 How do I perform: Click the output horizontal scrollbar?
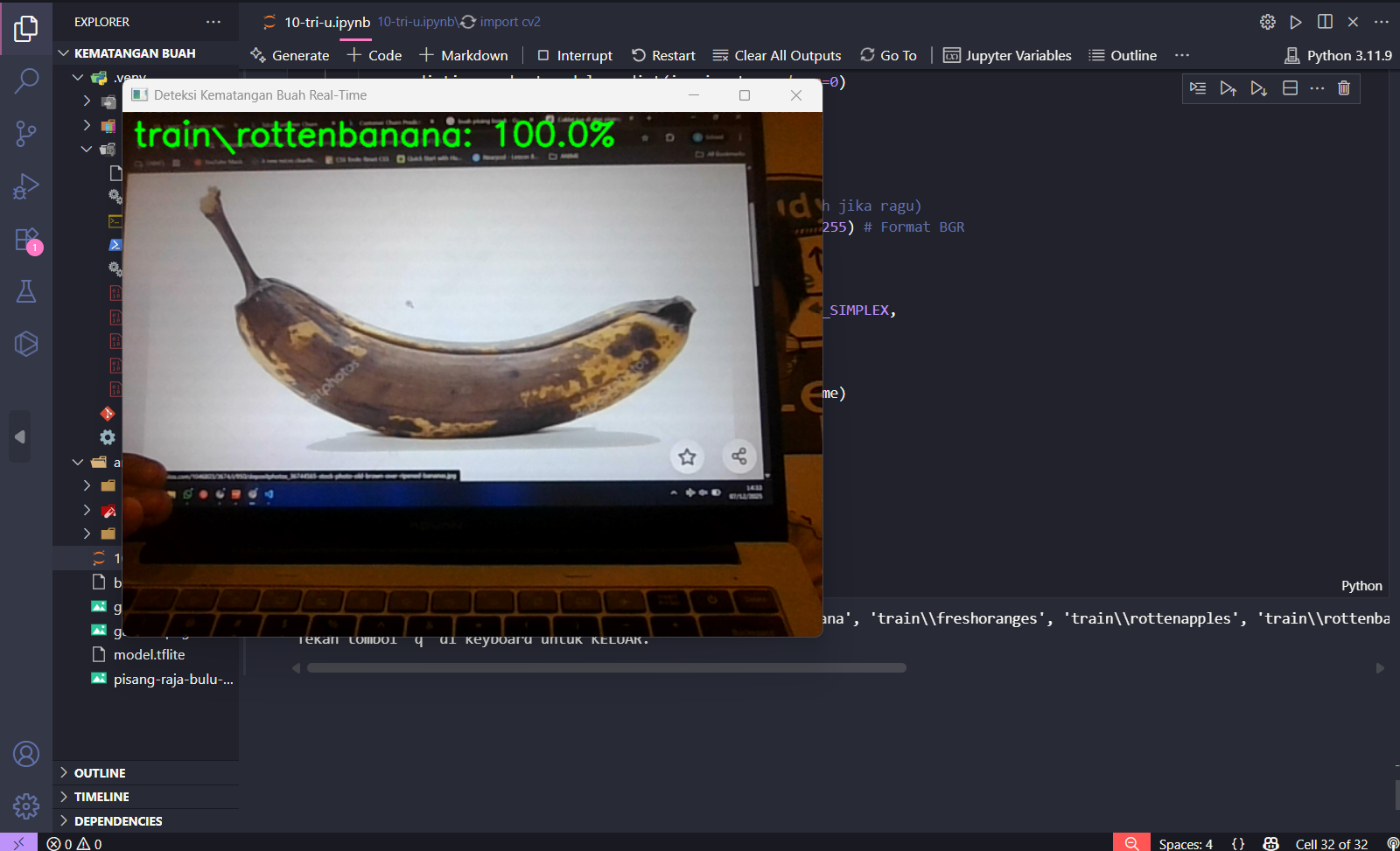606,667
